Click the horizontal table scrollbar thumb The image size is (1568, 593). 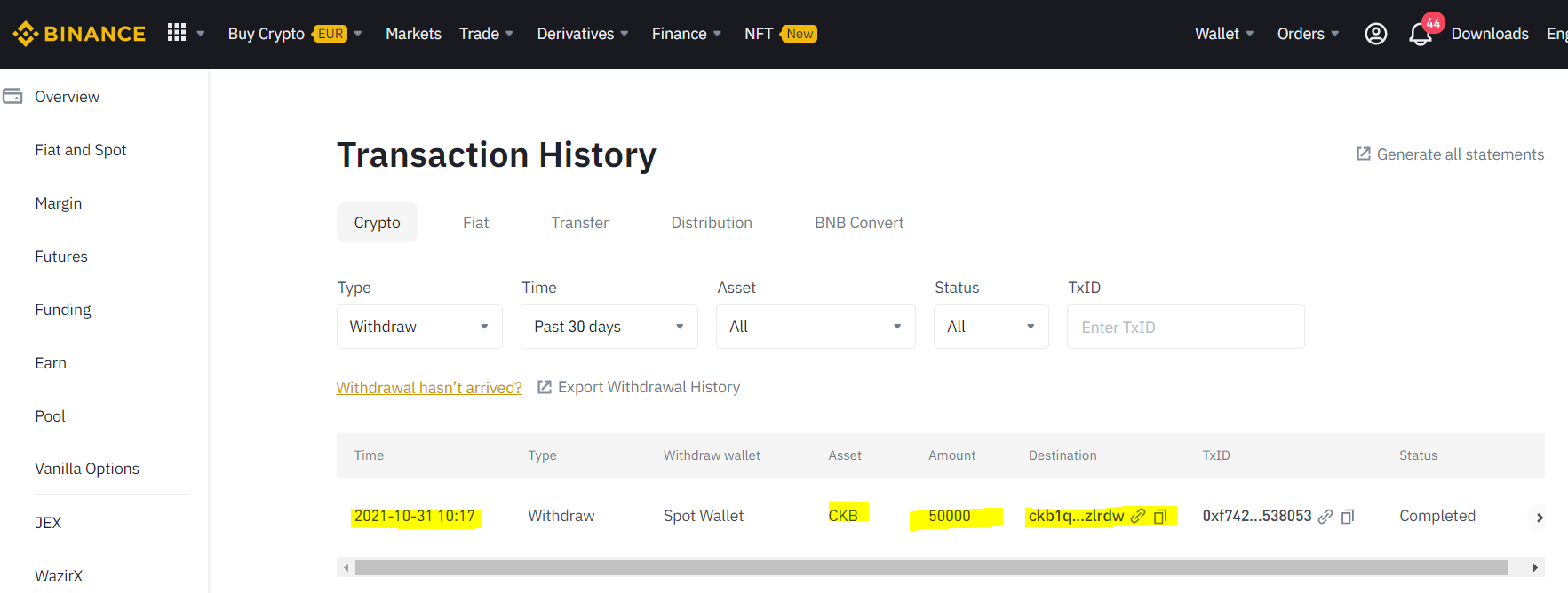coord(931,567)
